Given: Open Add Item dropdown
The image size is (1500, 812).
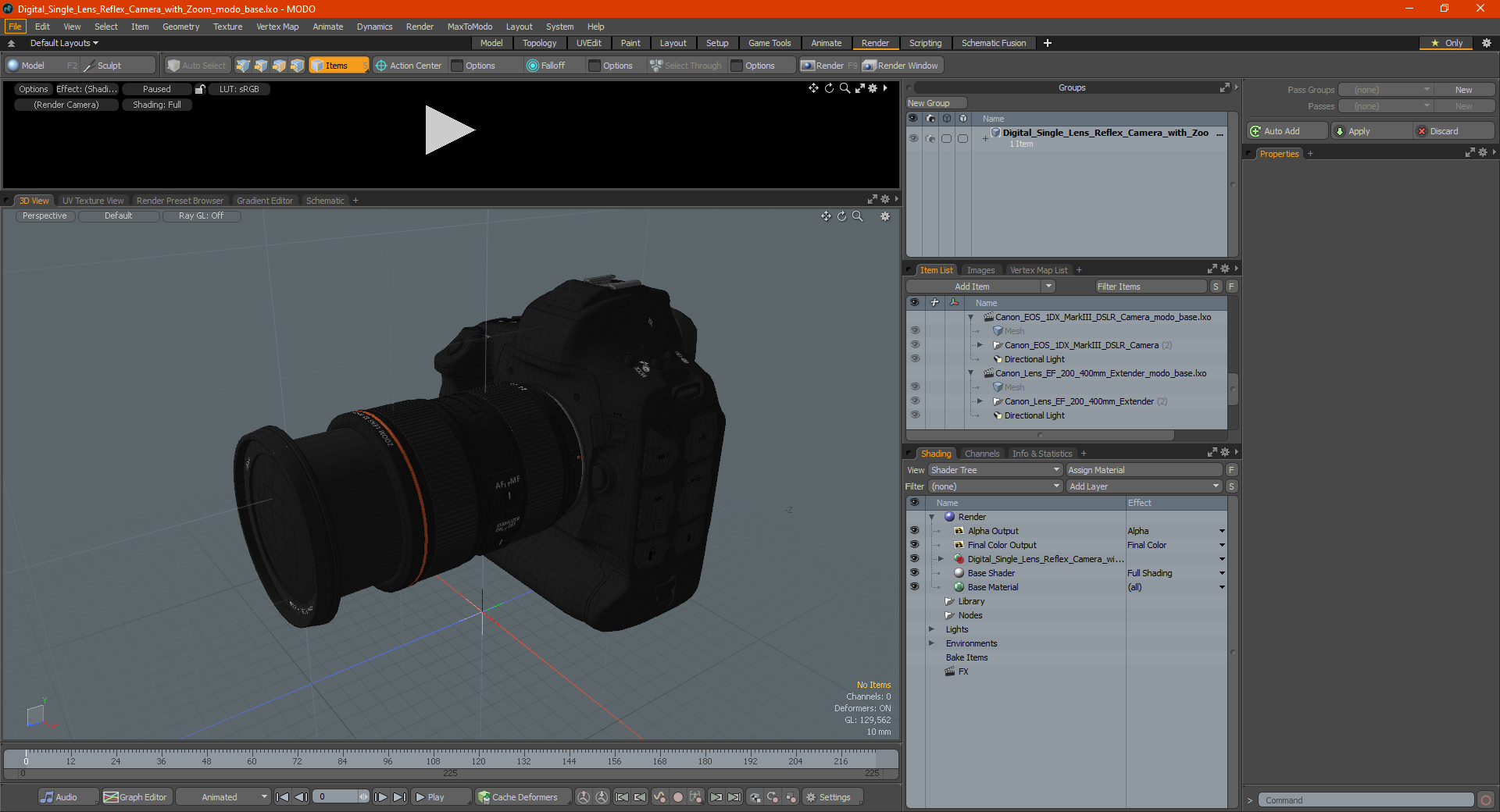Looking at the screenshot, I should [981, 287].
